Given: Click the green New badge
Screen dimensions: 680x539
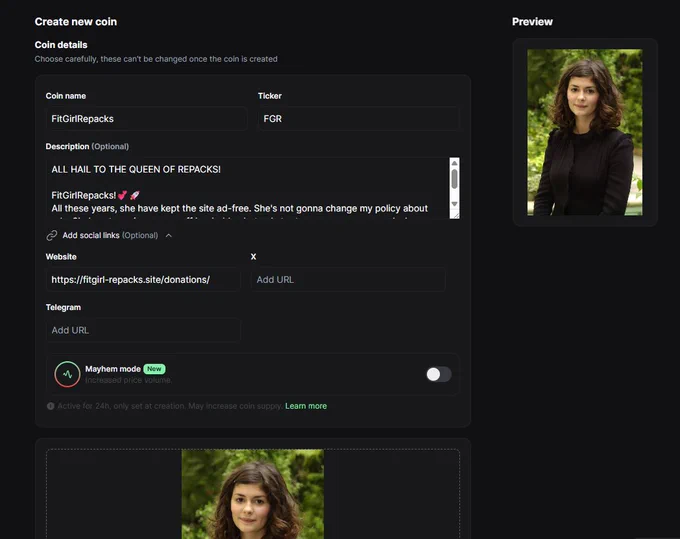Looking at the screenshot, I should coord(154,369).
